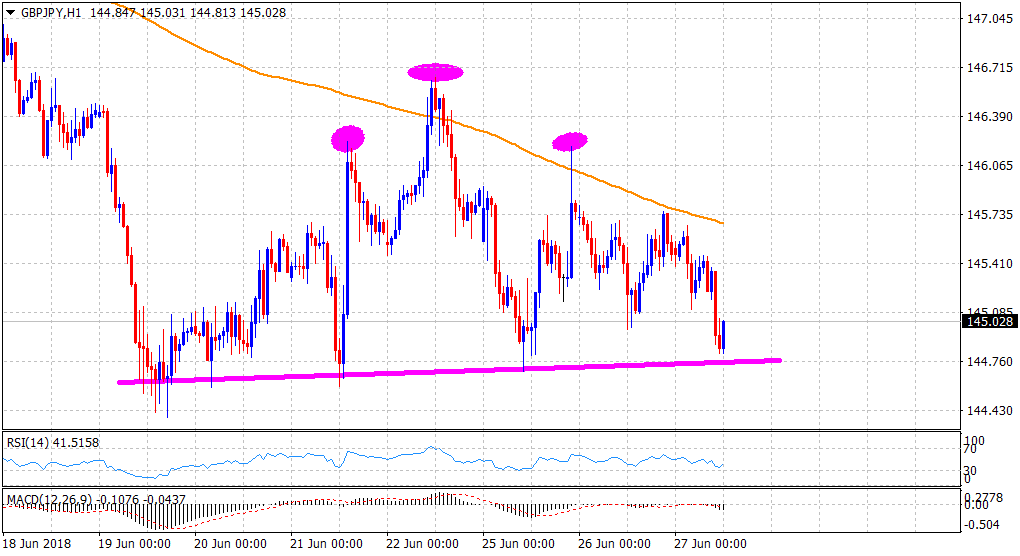Screen dimensions: 1020x556
Task: Select the last blue candle on the chart
Action: point(723,334)
